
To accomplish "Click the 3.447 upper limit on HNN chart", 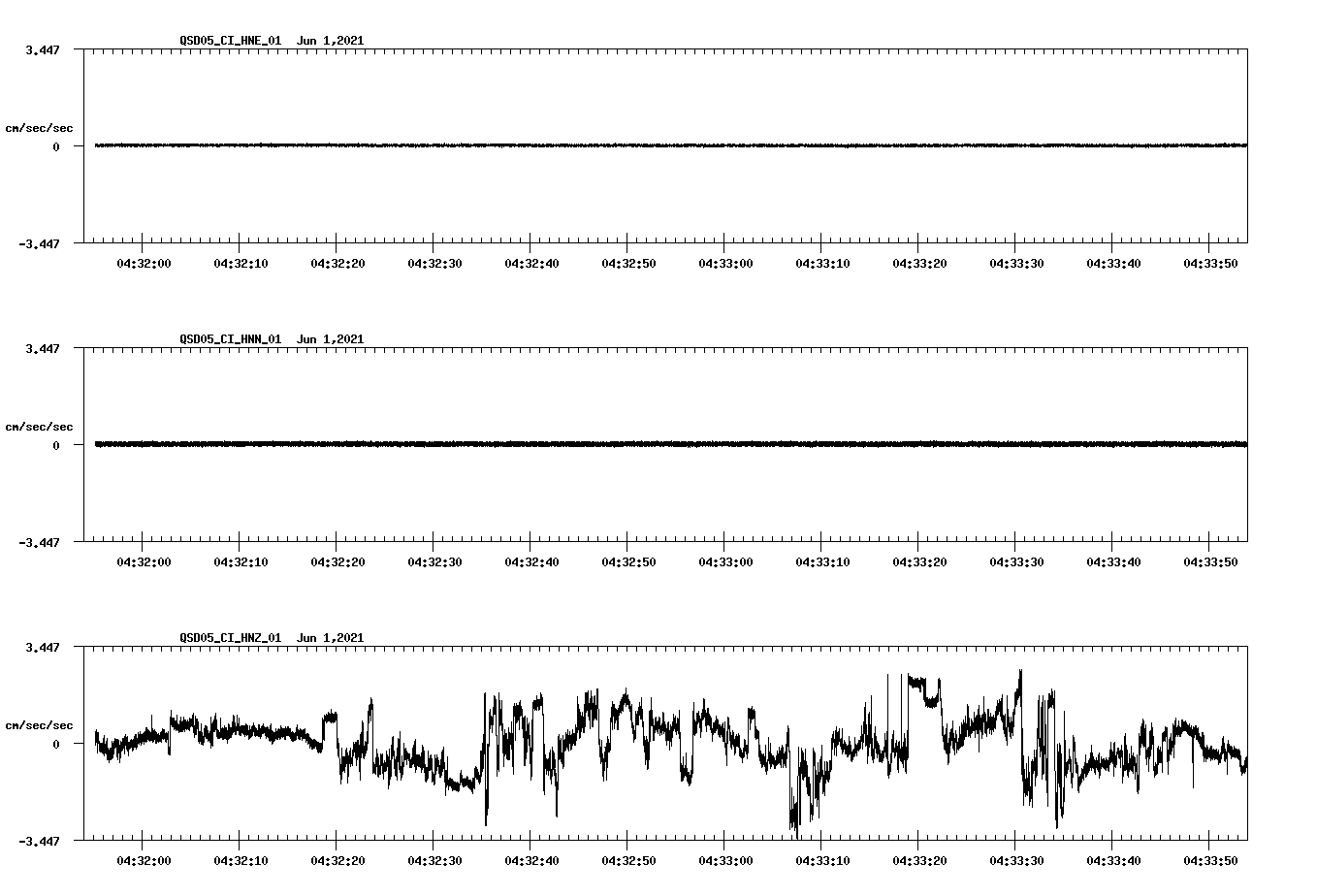I will tap(43, 348).
